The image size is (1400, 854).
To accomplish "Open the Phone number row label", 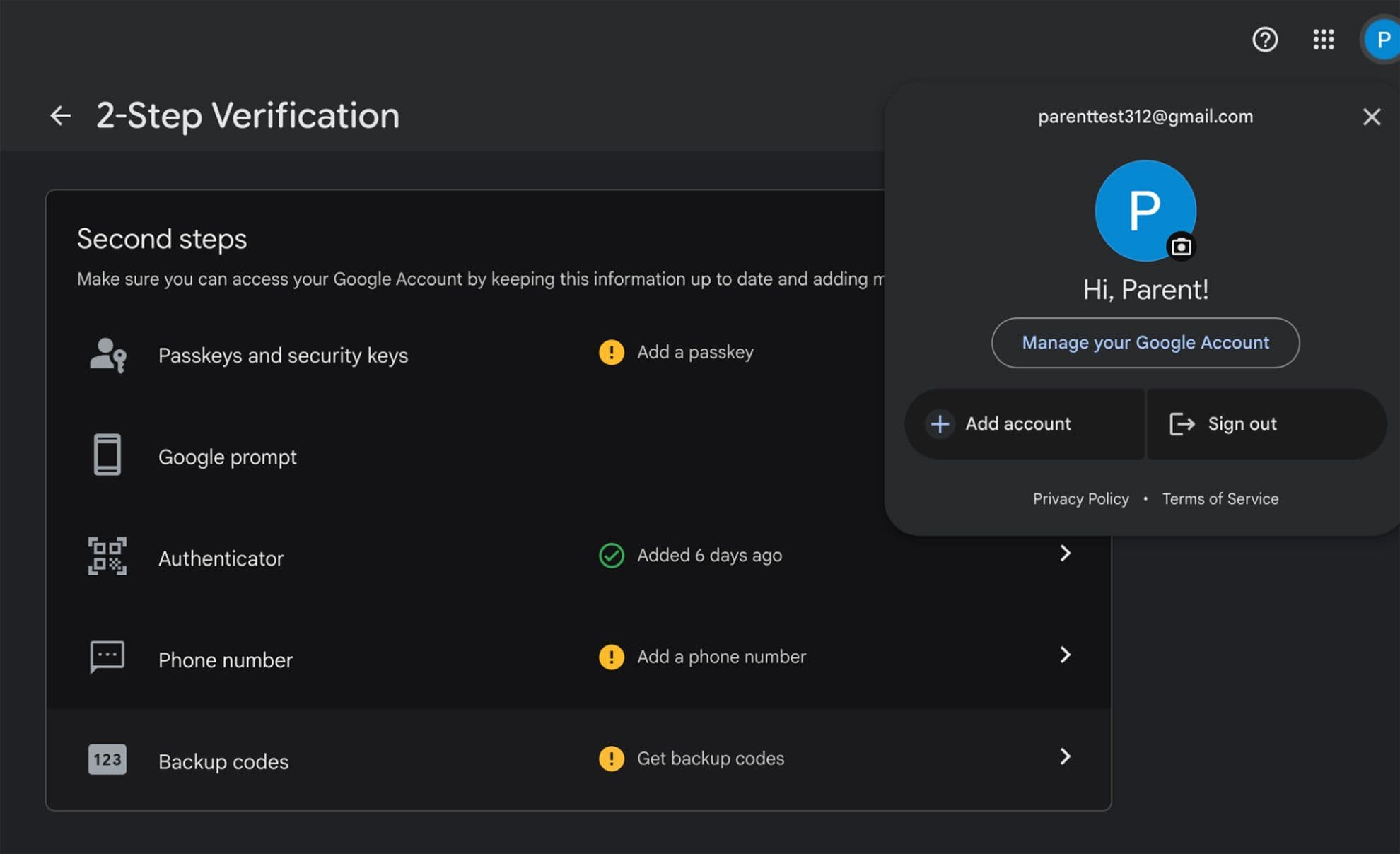I will [x=226, y=660].
